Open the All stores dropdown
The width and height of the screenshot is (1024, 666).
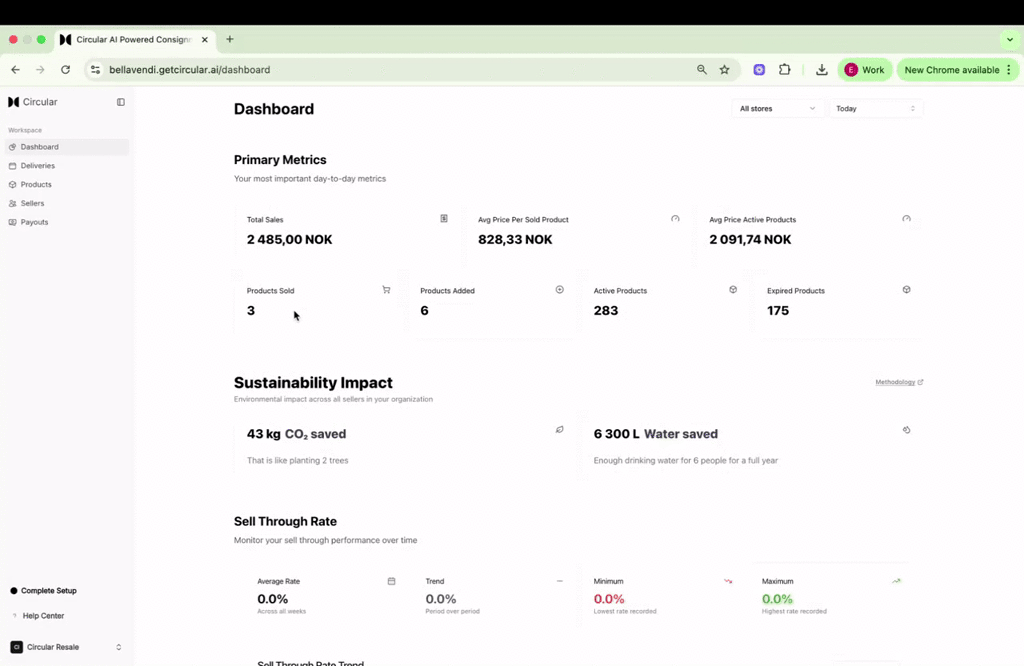coord(777,108)
